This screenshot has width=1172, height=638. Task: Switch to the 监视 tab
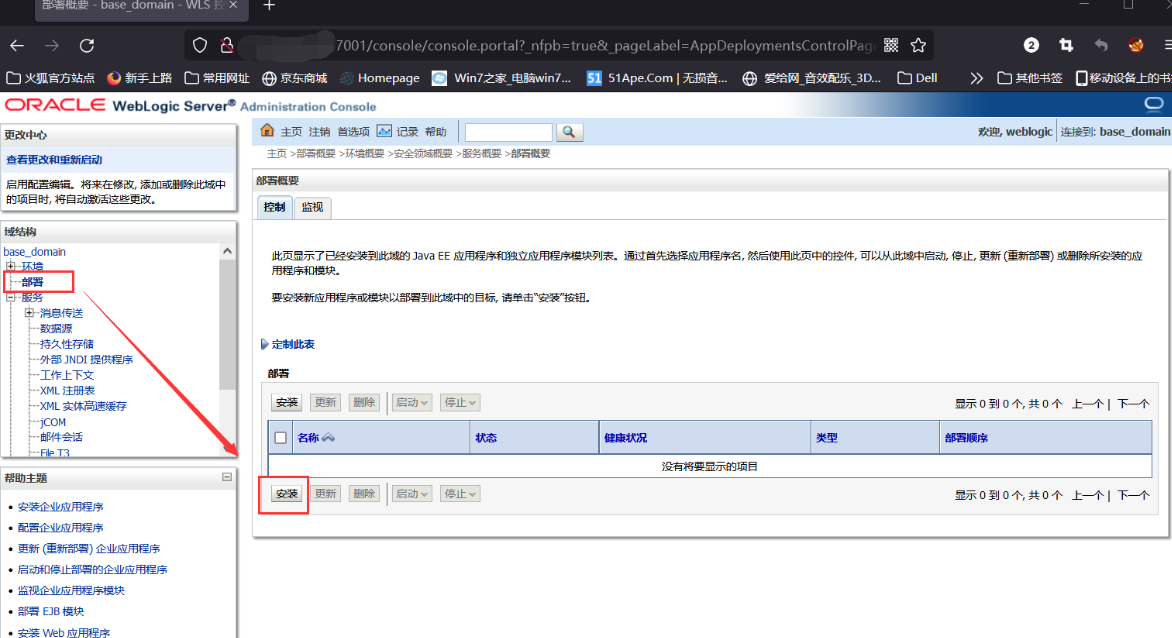(312, 207)
